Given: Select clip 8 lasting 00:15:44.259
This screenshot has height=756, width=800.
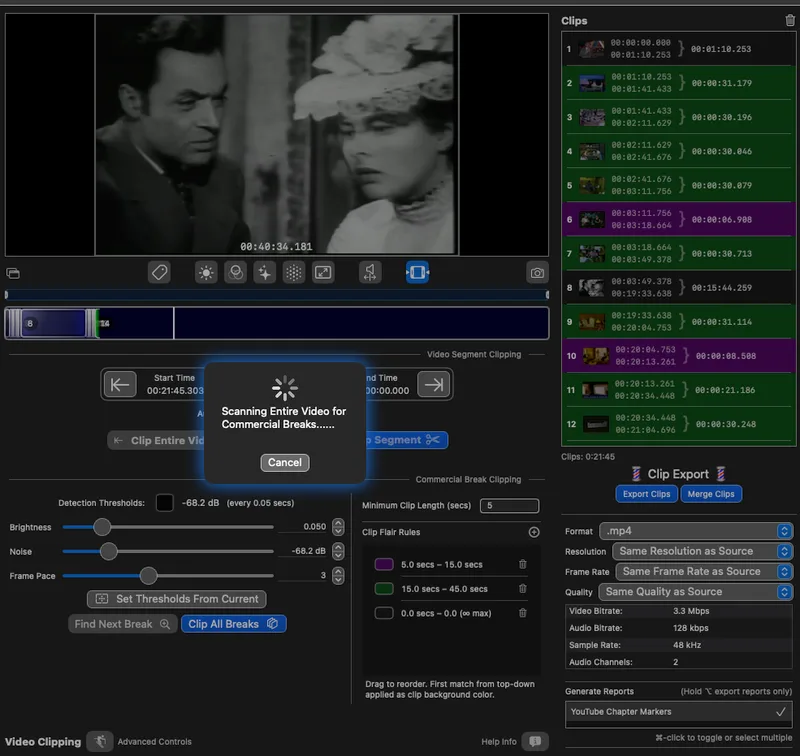Looking at the screenshot, I should 679,288.
